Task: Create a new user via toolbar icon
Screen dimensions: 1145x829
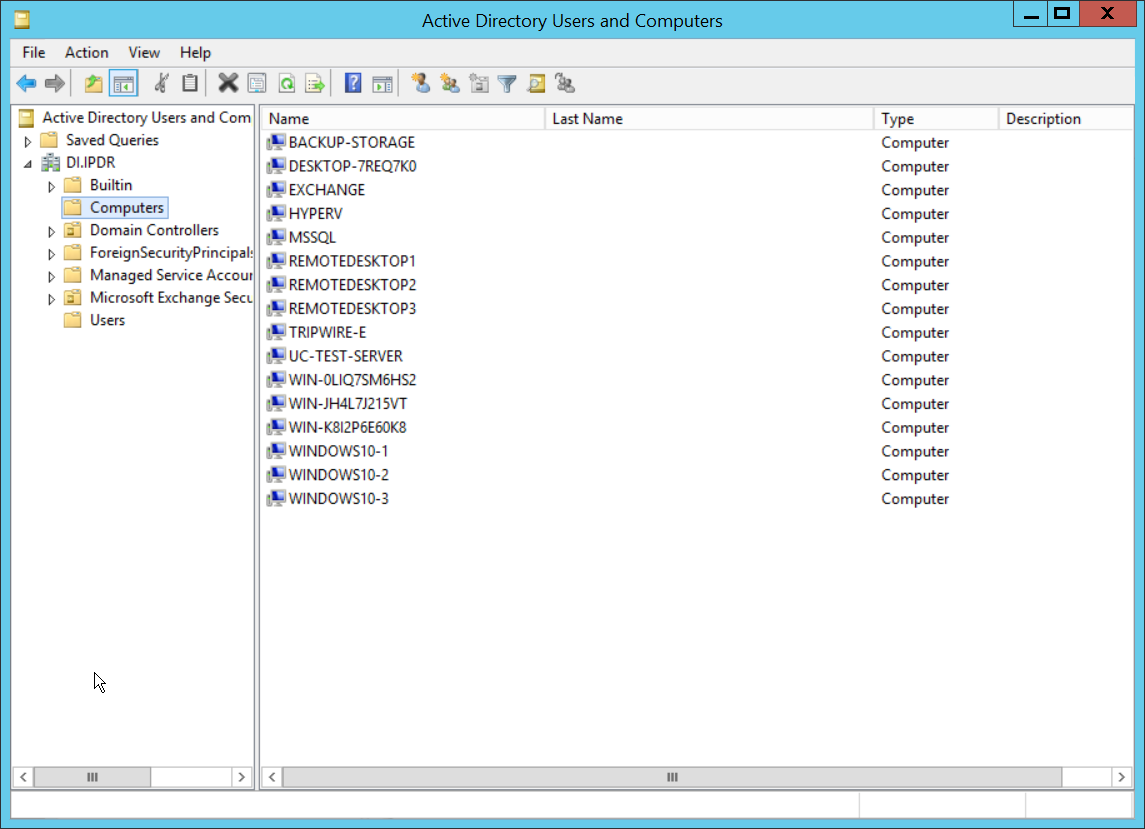Action: (421, 83)
